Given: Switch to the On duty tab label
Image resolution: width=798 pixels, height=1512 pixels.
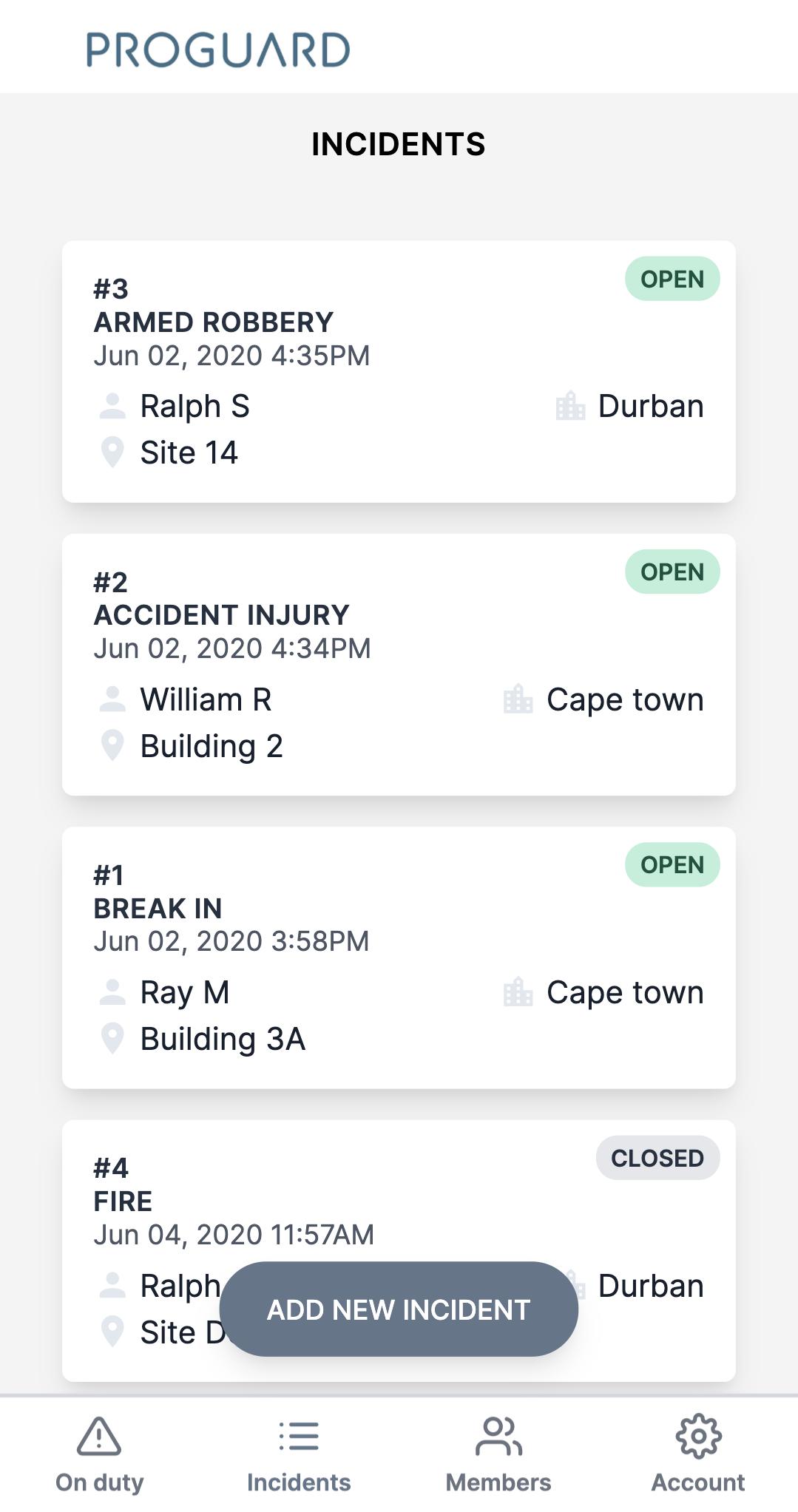Looking at the screenshot, I should coord(99,1482).
